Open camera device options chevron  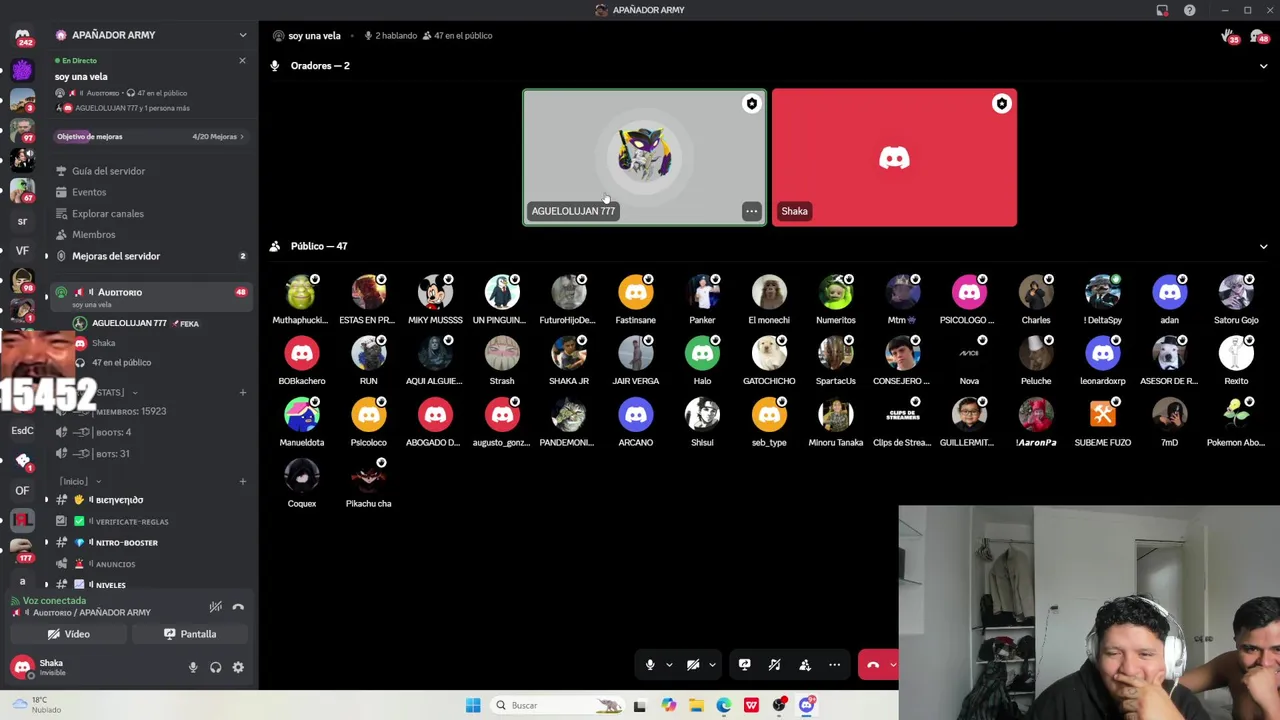[x=712, y=665]
